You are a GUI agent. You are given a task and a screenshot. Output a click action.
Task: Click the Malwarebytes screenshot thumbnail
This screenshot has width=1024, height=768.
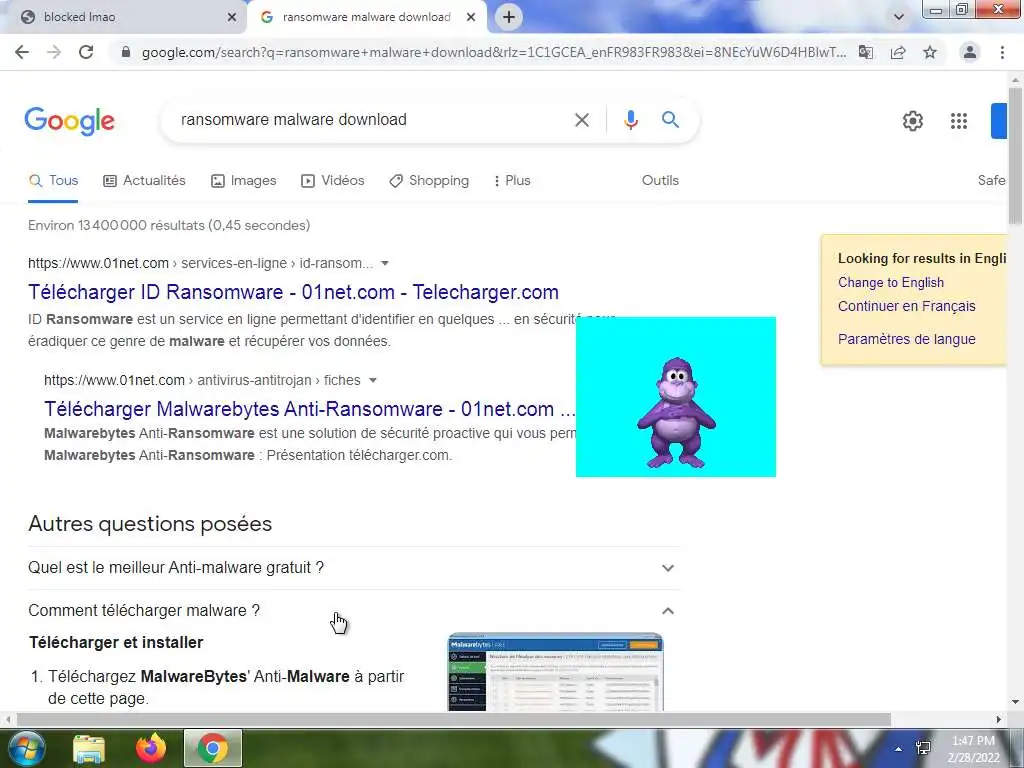[x=555, y=672]
